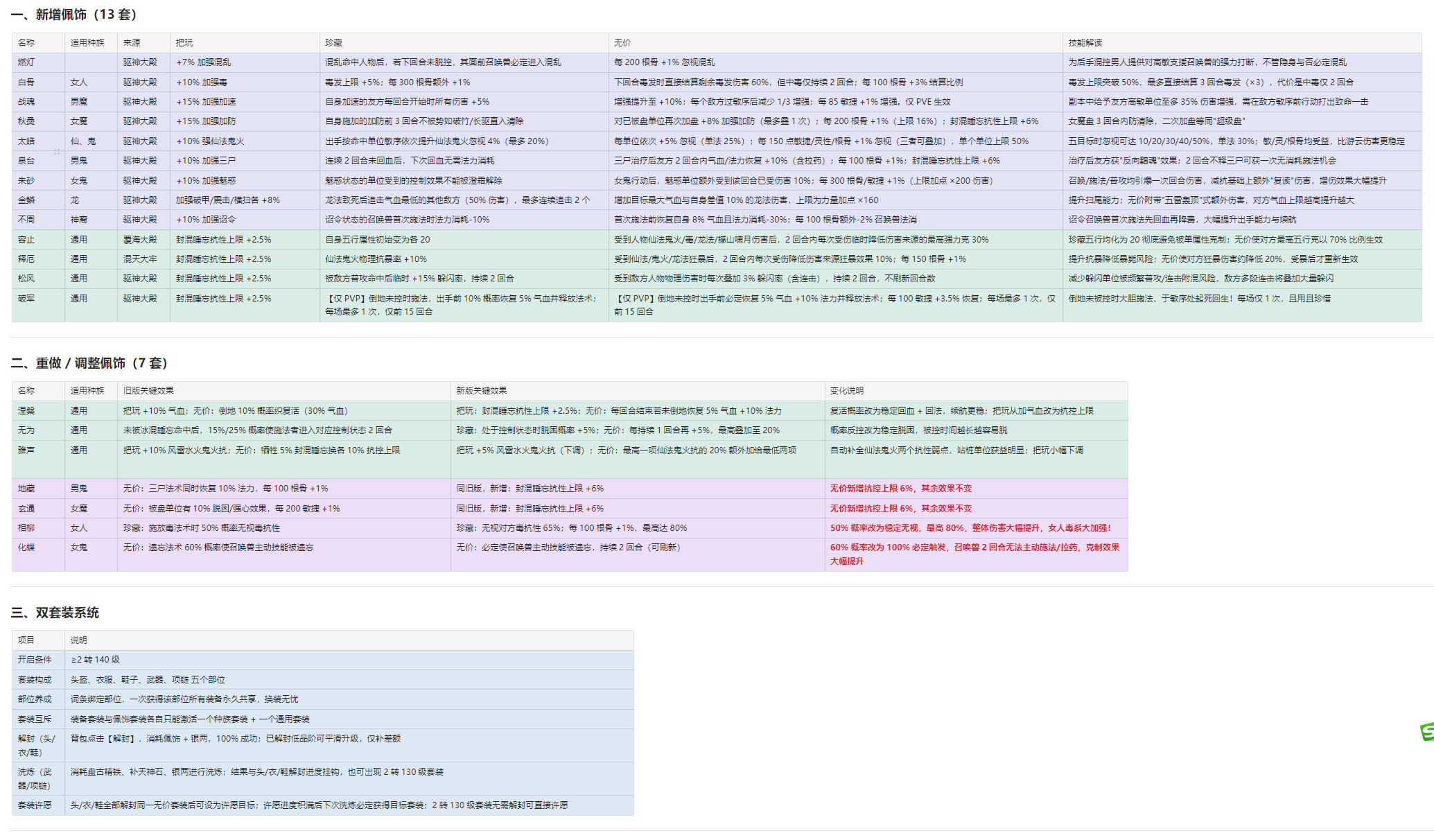
Task: Click the 金鳞 name cell
Action: (26, 200)
